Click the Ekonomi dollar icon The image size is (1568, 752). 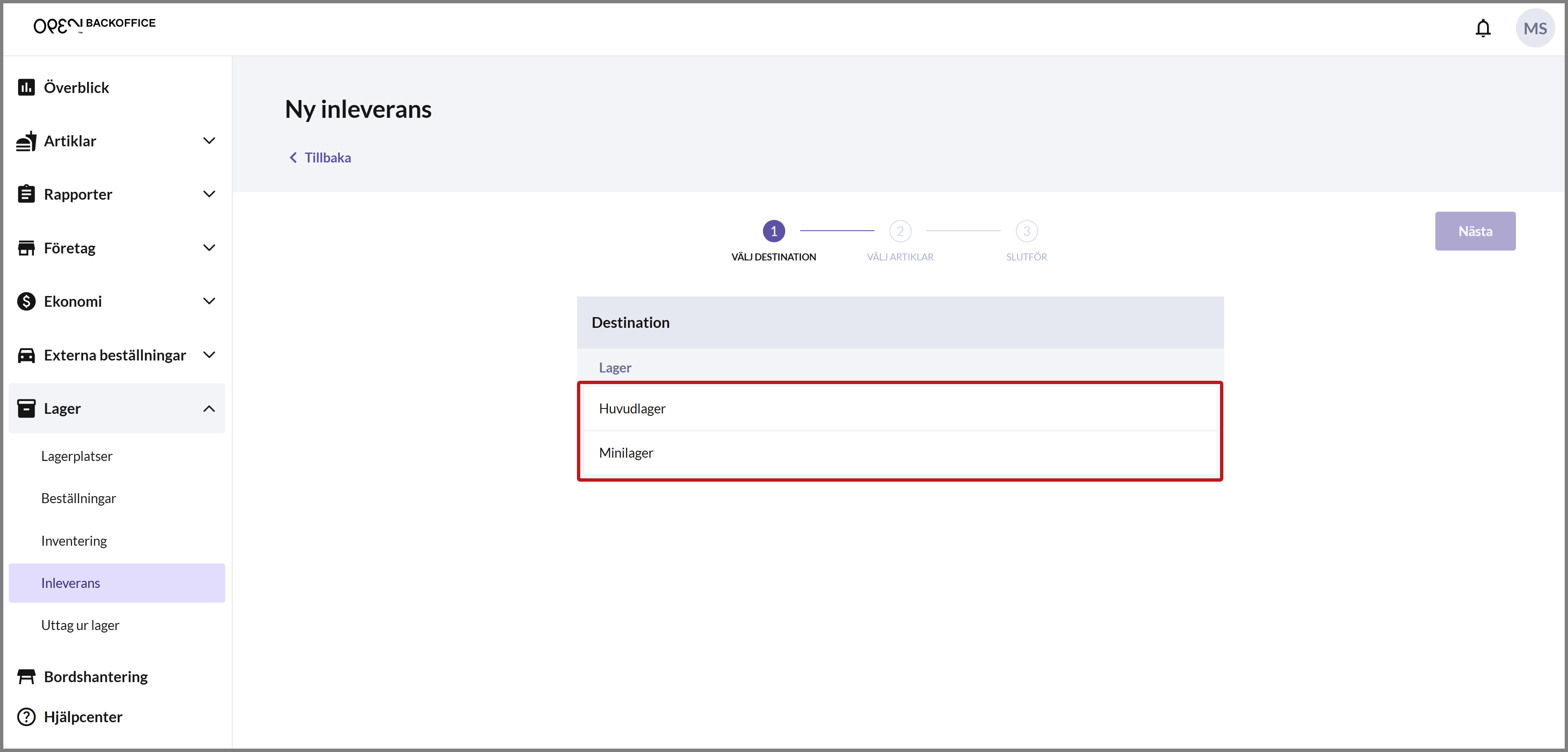point(26,301)
